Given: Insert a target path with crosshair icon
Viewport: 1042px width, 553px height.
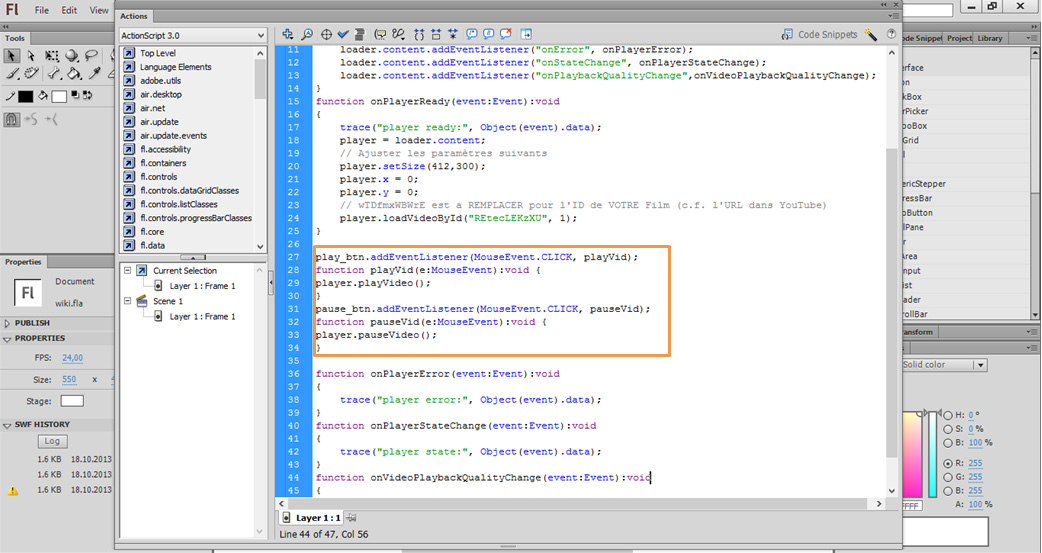Looking at the screenshot, I should click(x=325, y=35).
